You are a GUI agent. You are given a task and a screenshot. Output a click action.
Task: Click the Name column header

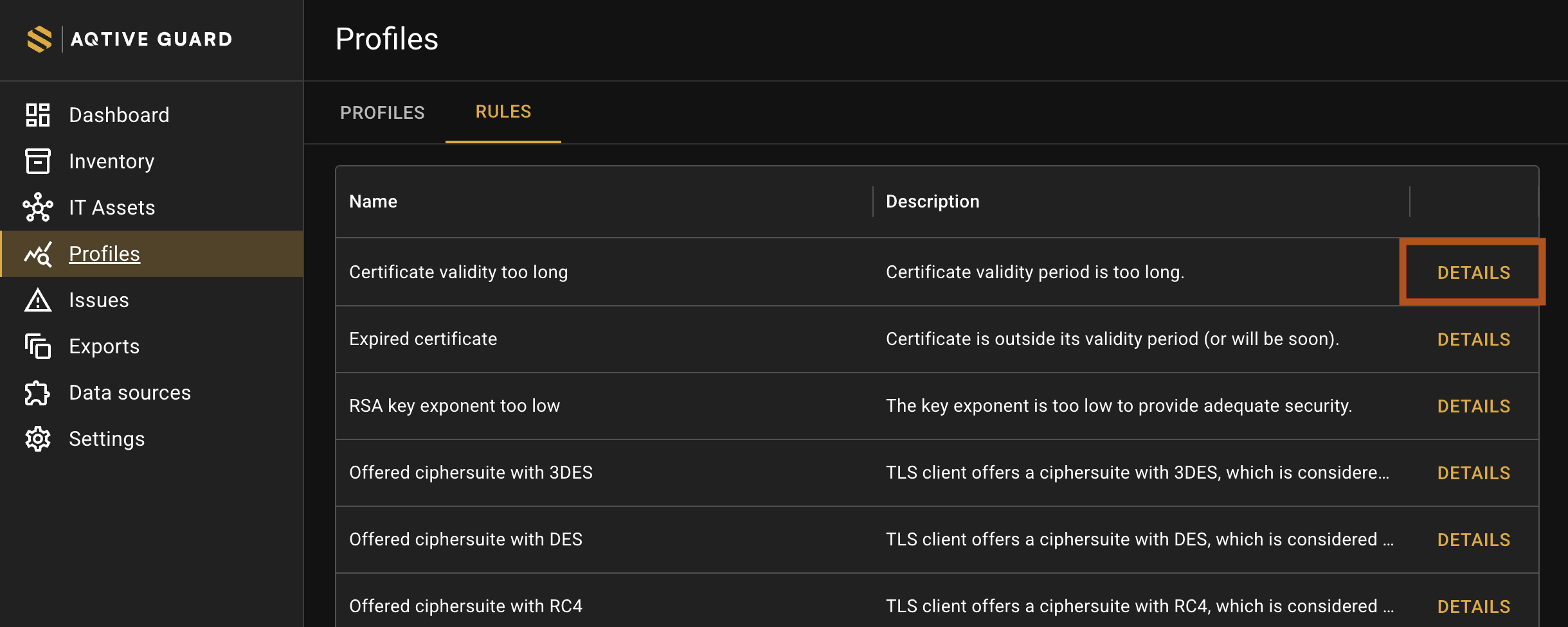pyautogui.click(x=374, y=202)
